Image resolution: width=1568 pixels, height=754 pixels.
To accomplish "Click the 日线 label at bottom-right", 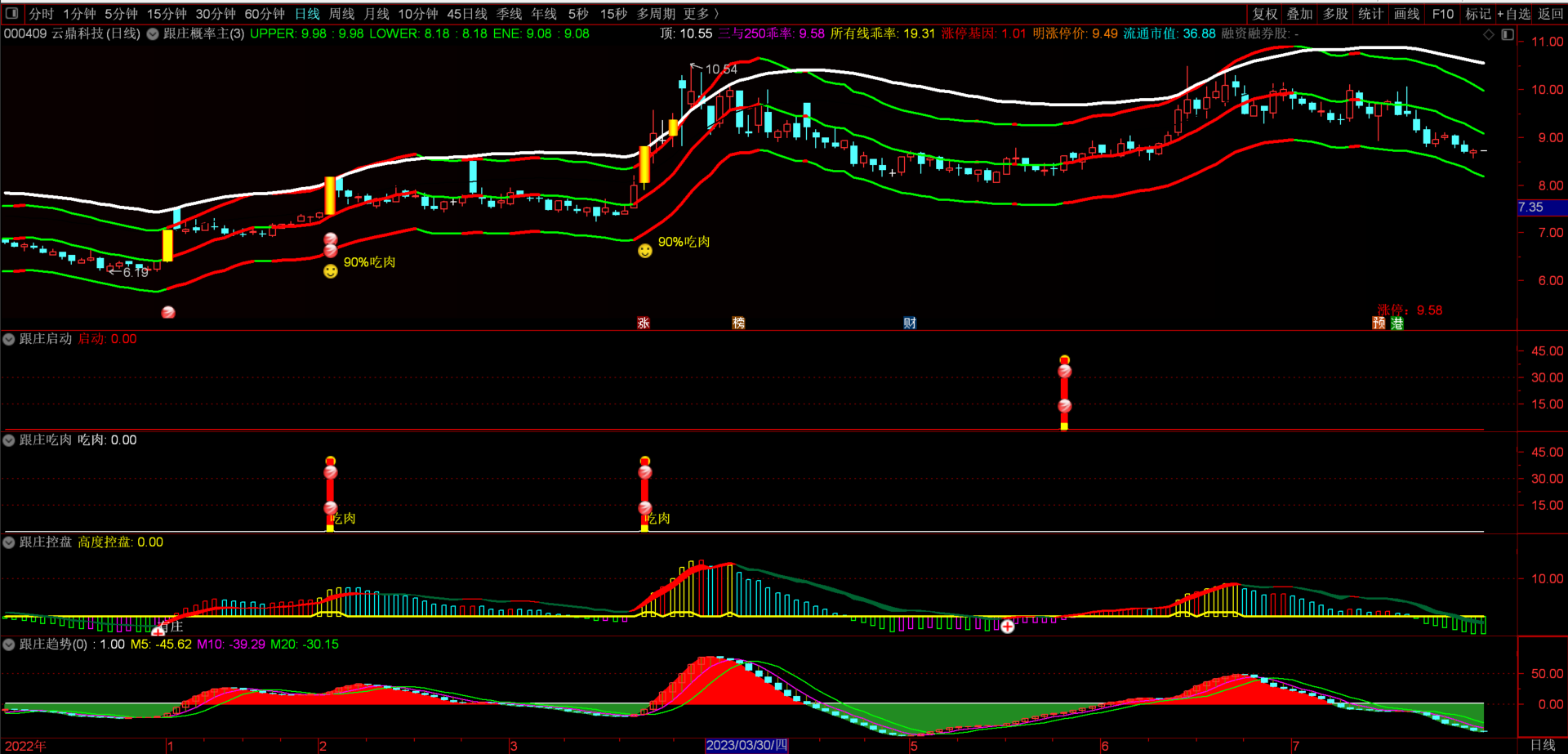I will point(1543,745).
